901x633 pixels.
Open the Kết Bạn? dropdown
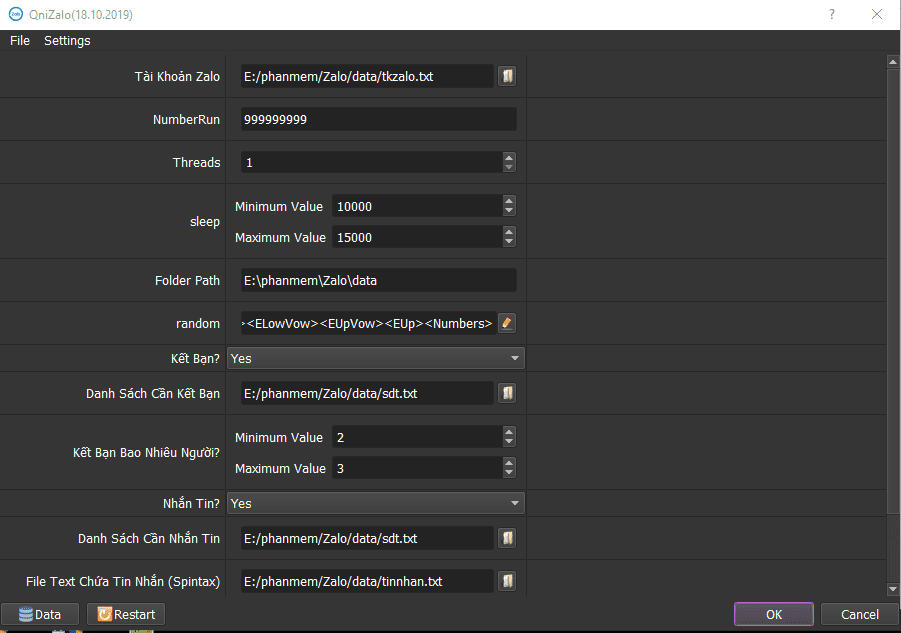[376, 358]
